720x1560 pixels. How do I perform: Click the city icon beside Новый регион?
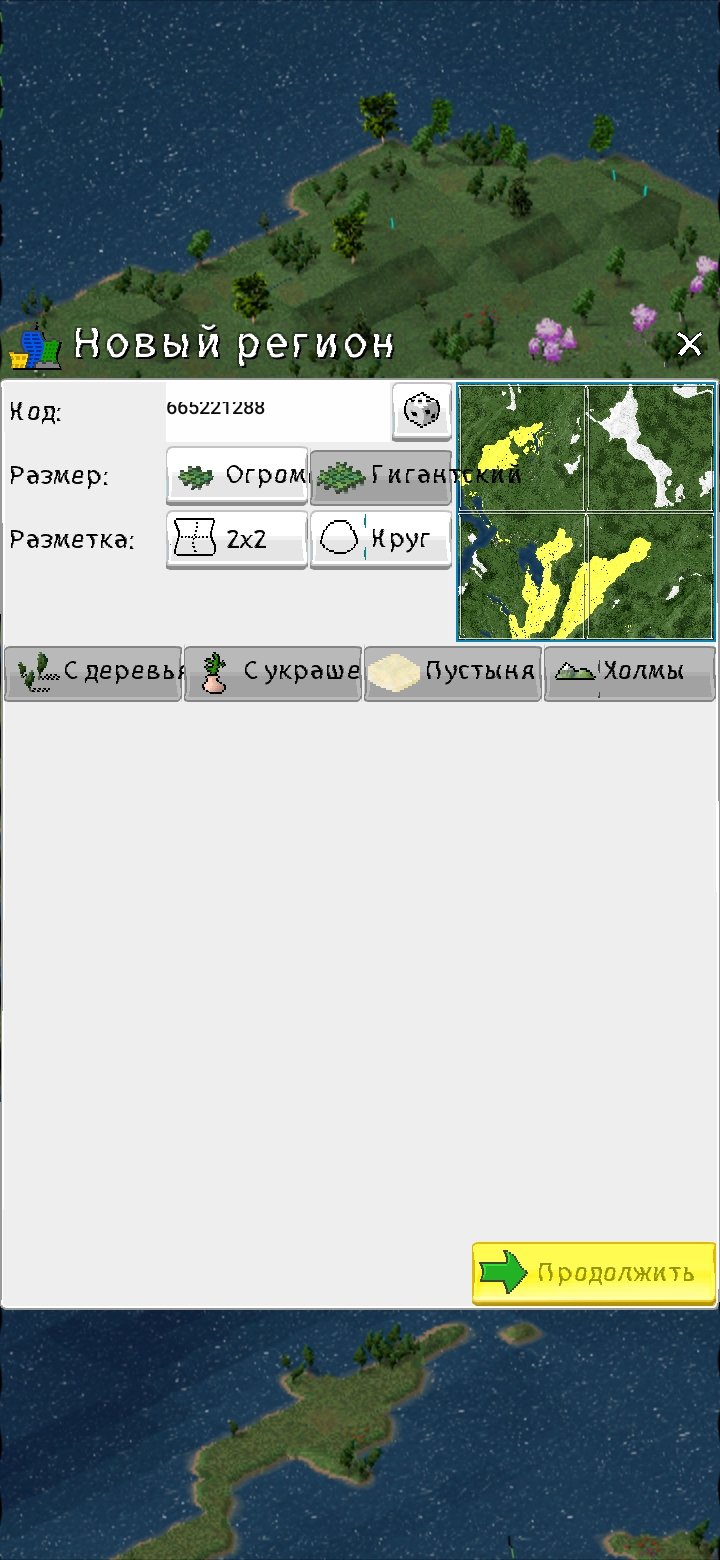pos(35,346)
